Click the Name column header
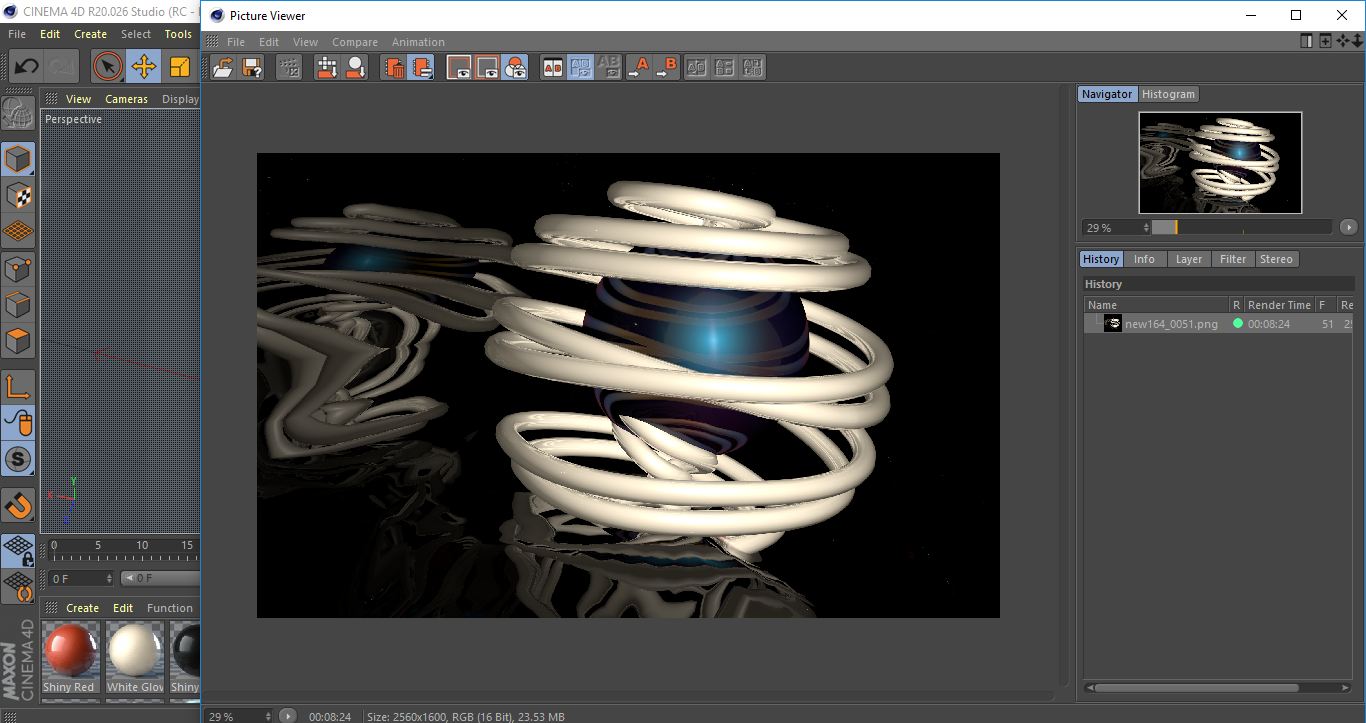Viewport: 1366px width, 723px height. pos(1157,305)
